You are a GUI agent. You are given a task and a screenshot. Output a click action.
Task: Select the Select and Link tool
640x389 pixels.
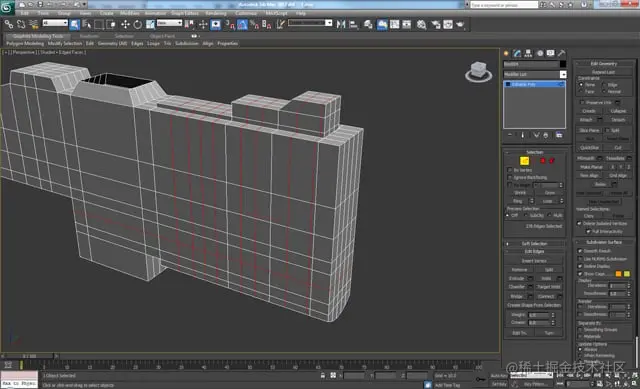point(8,24)
